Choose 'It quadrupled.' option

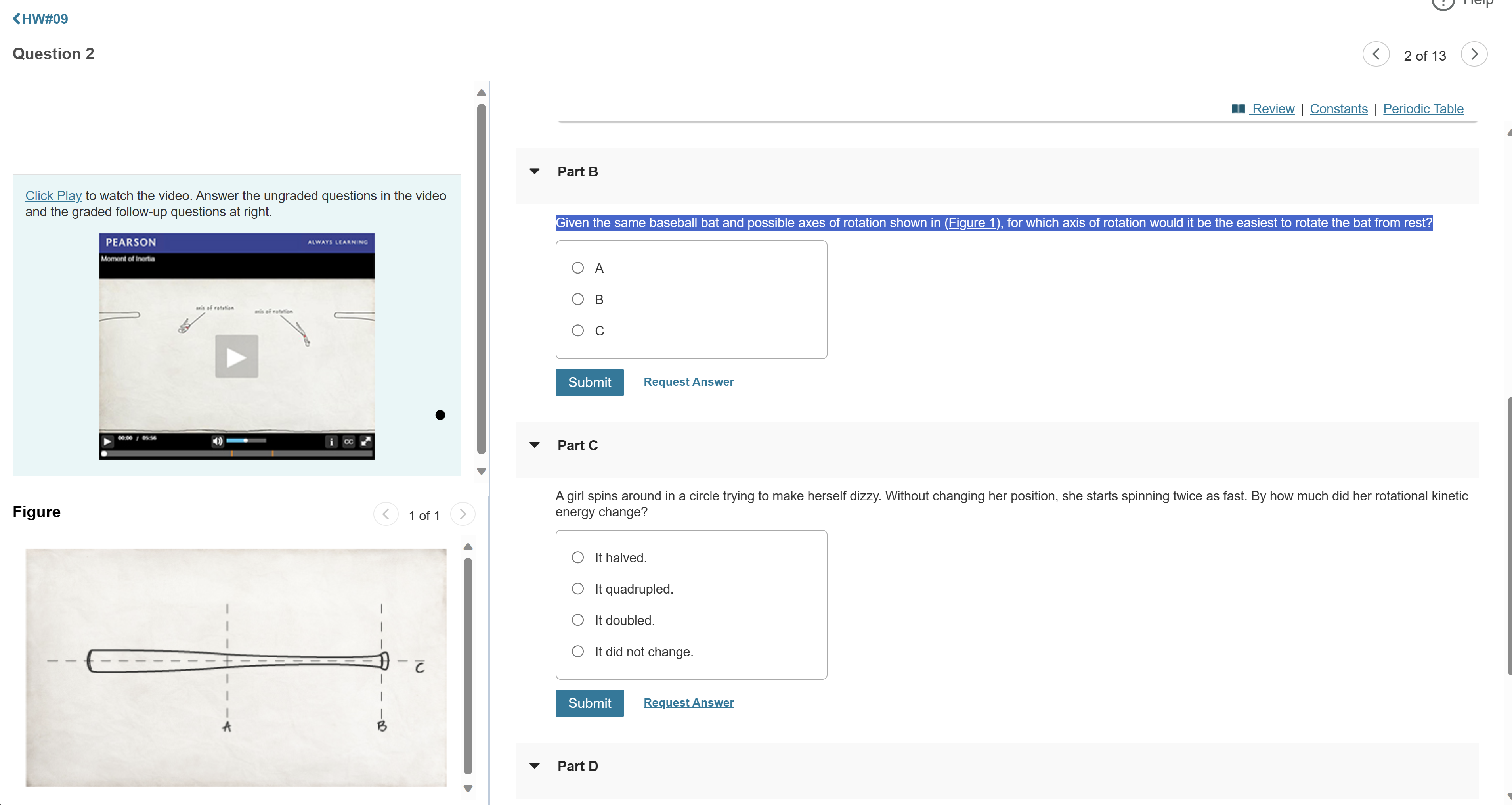pos(577,589)
